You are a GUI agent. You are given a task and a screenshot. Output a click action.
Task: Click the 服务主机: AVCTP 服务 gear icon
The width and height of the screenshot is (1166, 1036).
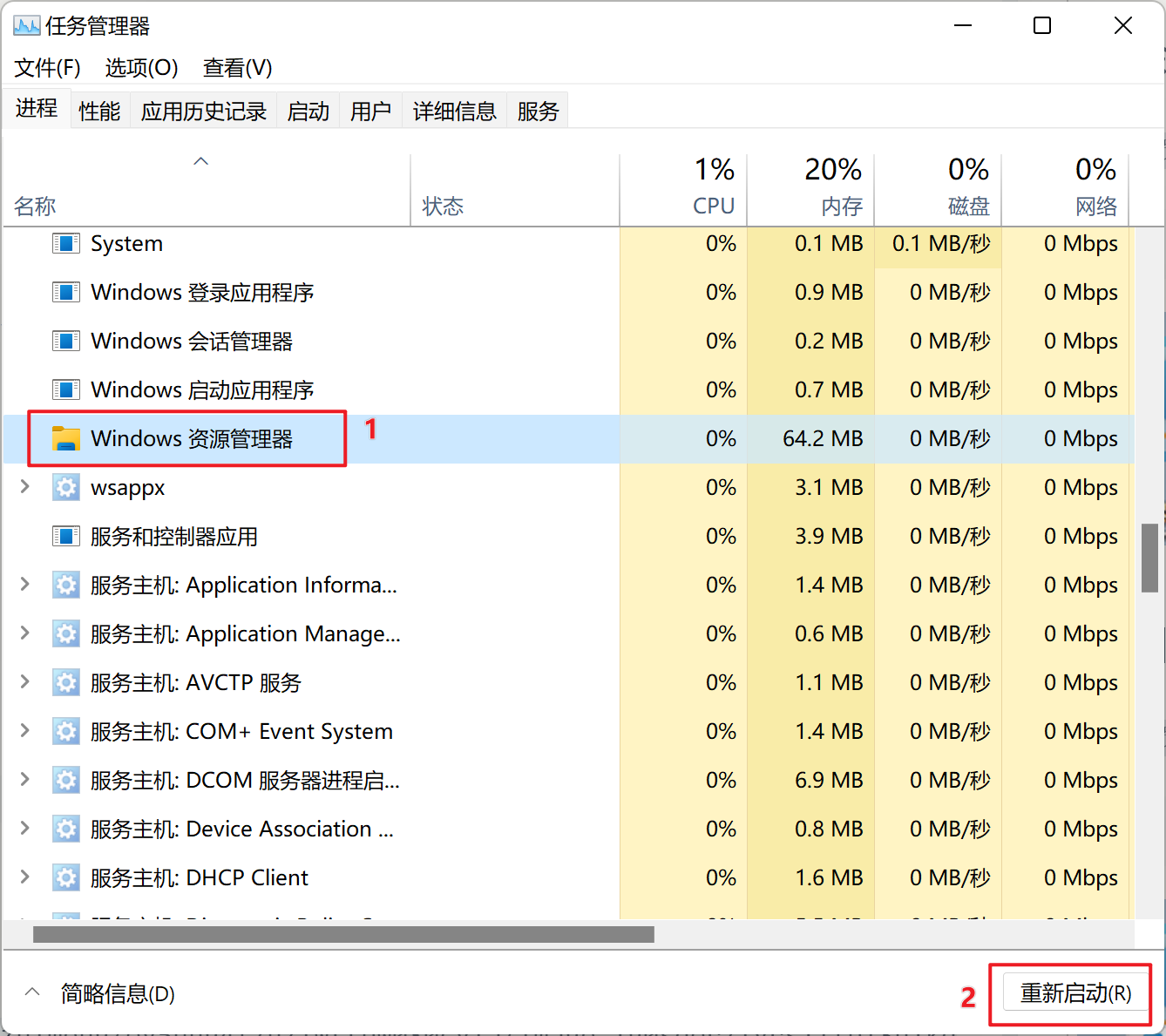pyautogui.click(x=66, y=682)
